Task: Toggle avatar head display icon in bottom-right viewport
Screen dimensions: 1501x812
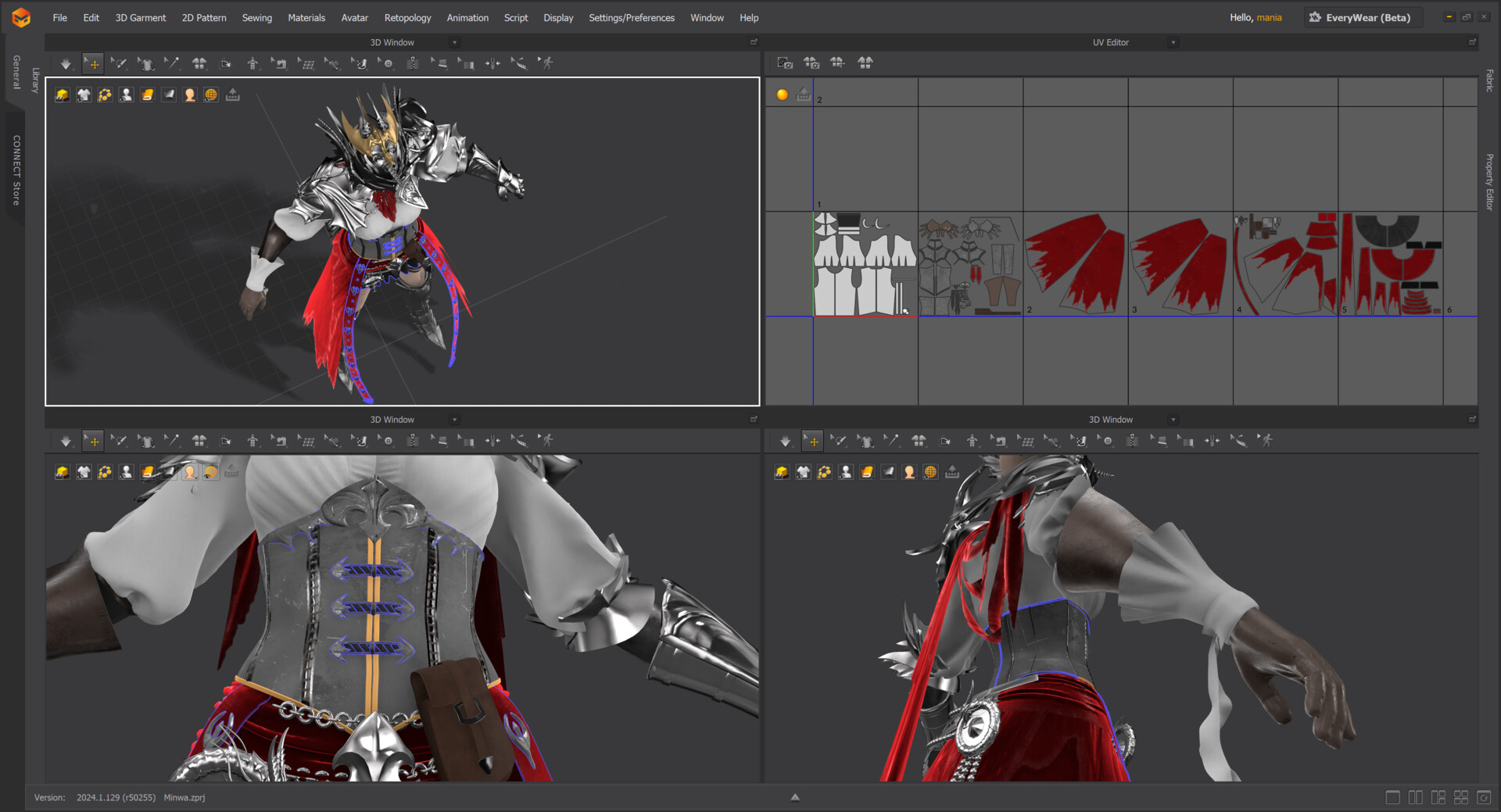Action: click(x=909, y=472)
